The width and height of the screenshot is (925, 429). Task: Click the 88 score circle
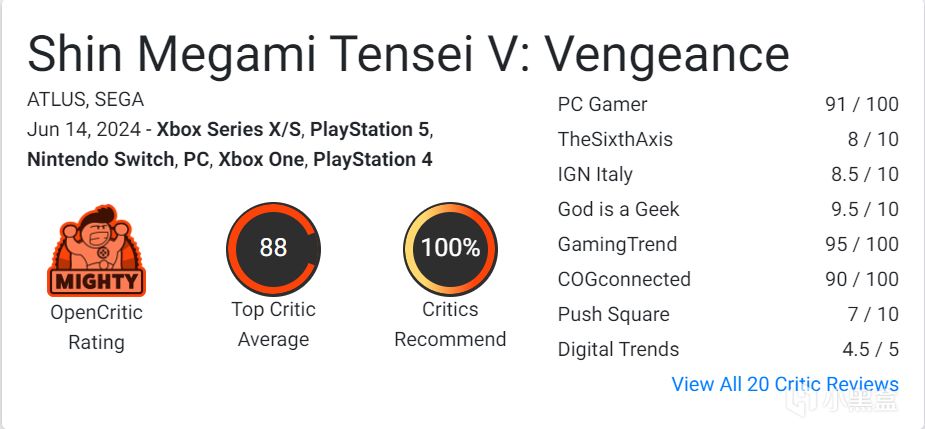pos(273,248)
